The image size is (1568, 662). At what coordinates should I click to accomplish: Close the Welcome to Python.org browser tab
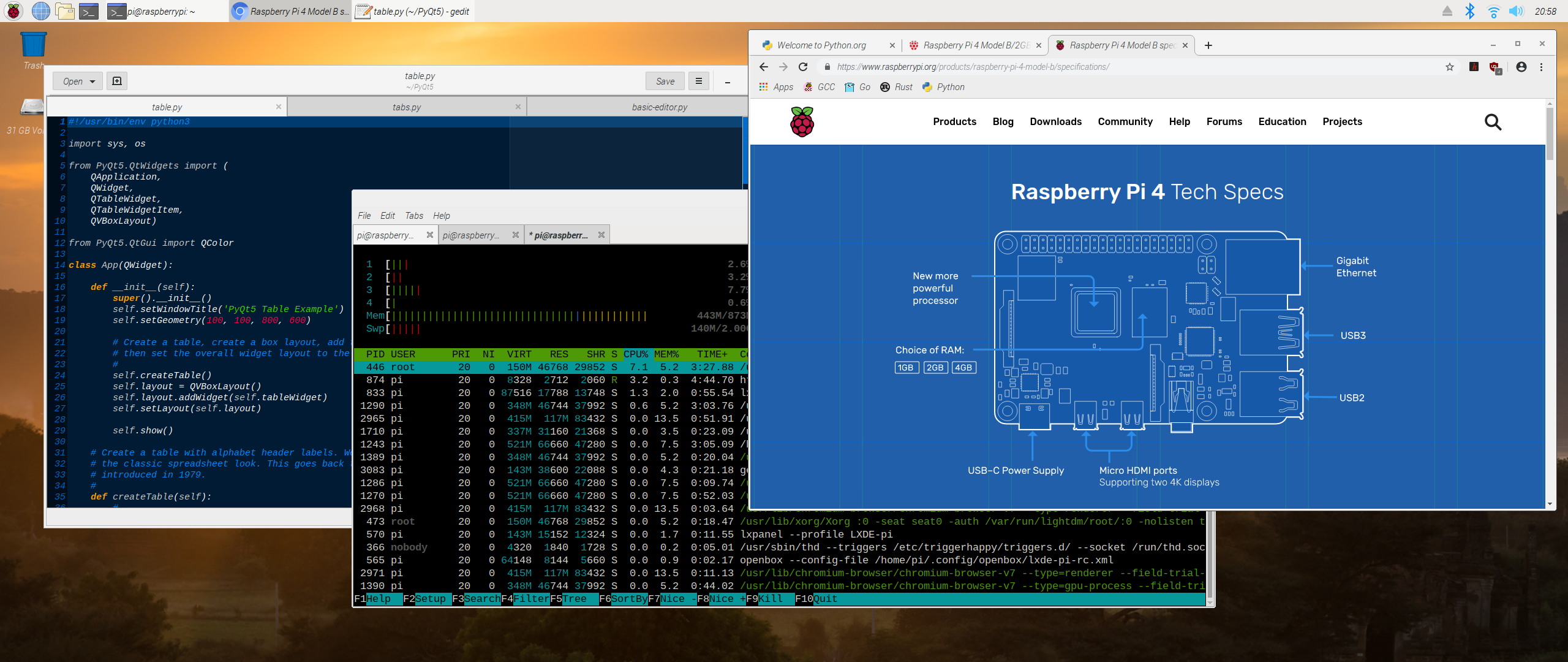tap(892, 45)
